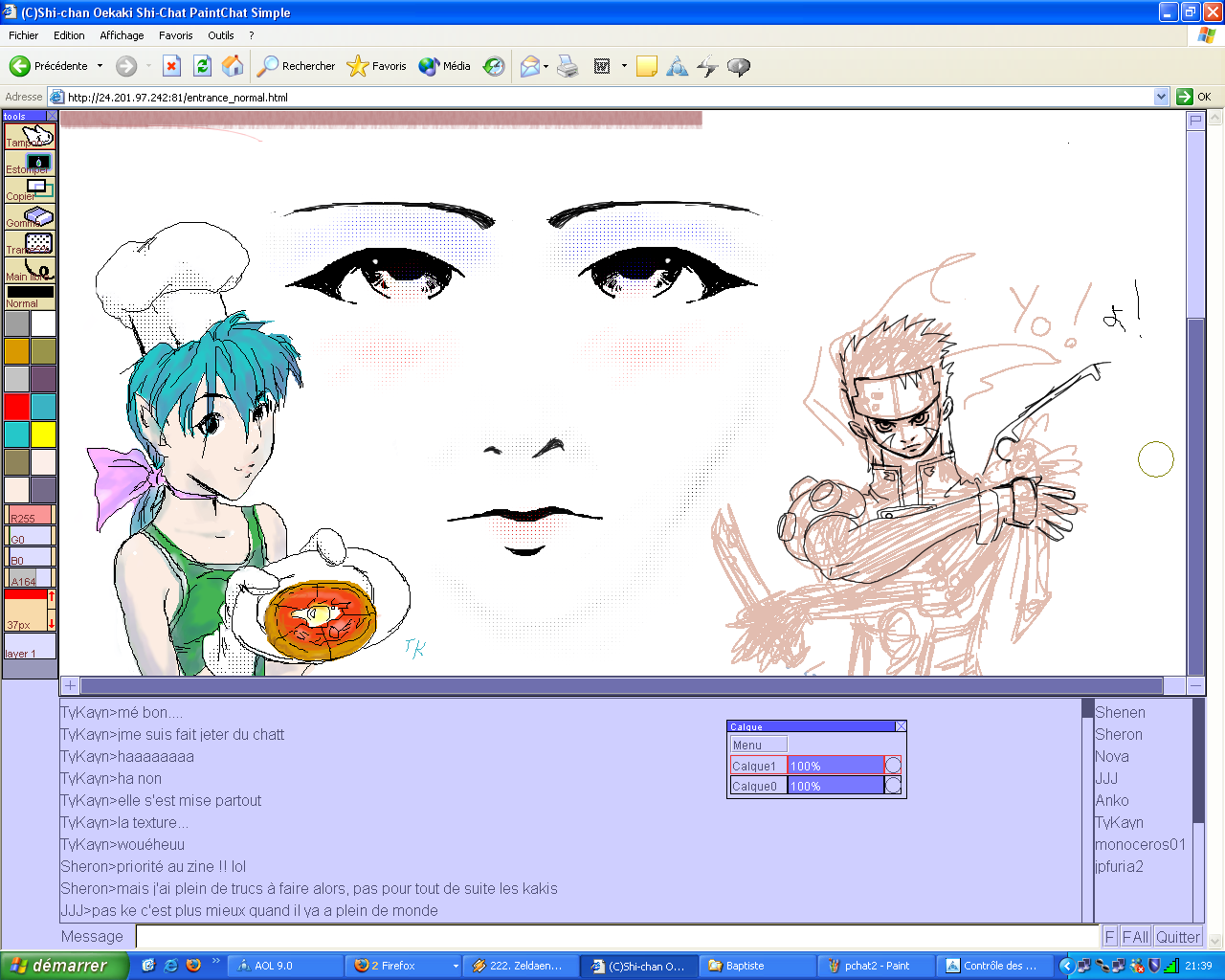Toggle visibility circle of Calque1
This screenshot has width=1225, height=980.
[x=893, y=765]
